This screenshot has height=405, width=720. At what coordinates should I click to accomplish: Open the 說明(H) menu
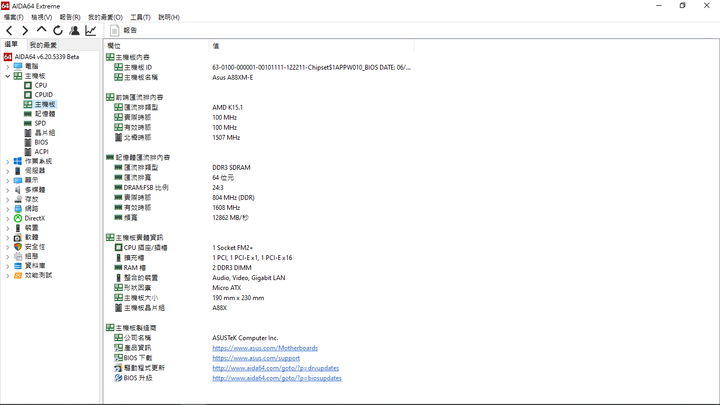169,17
